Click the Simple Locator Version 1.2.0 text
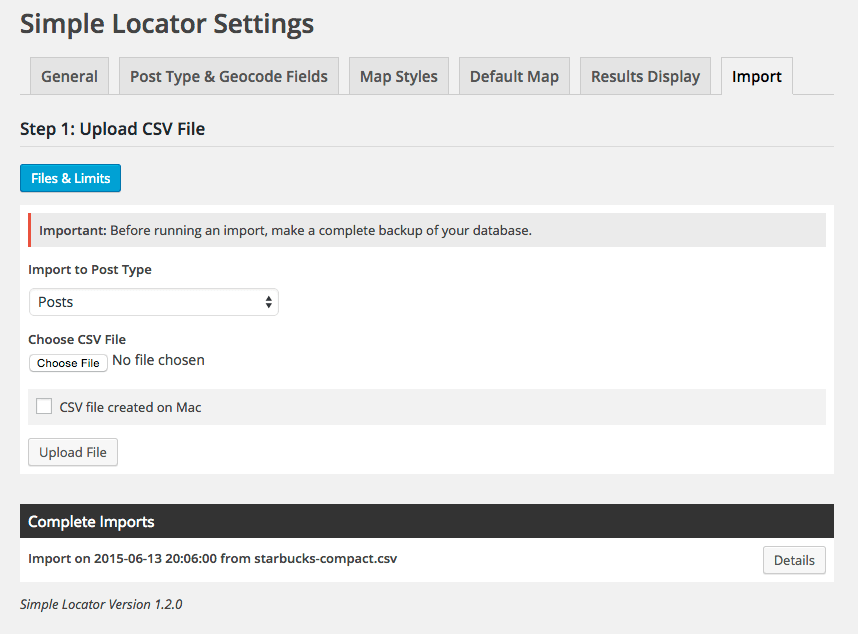The image size is (858, 634). click(x=101, y=604)
